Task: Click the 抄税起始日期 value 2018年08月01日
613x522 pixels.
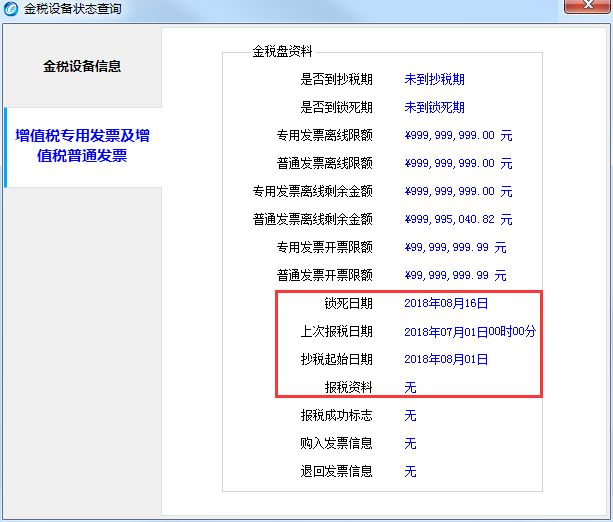Action: (x=446, y=359)
